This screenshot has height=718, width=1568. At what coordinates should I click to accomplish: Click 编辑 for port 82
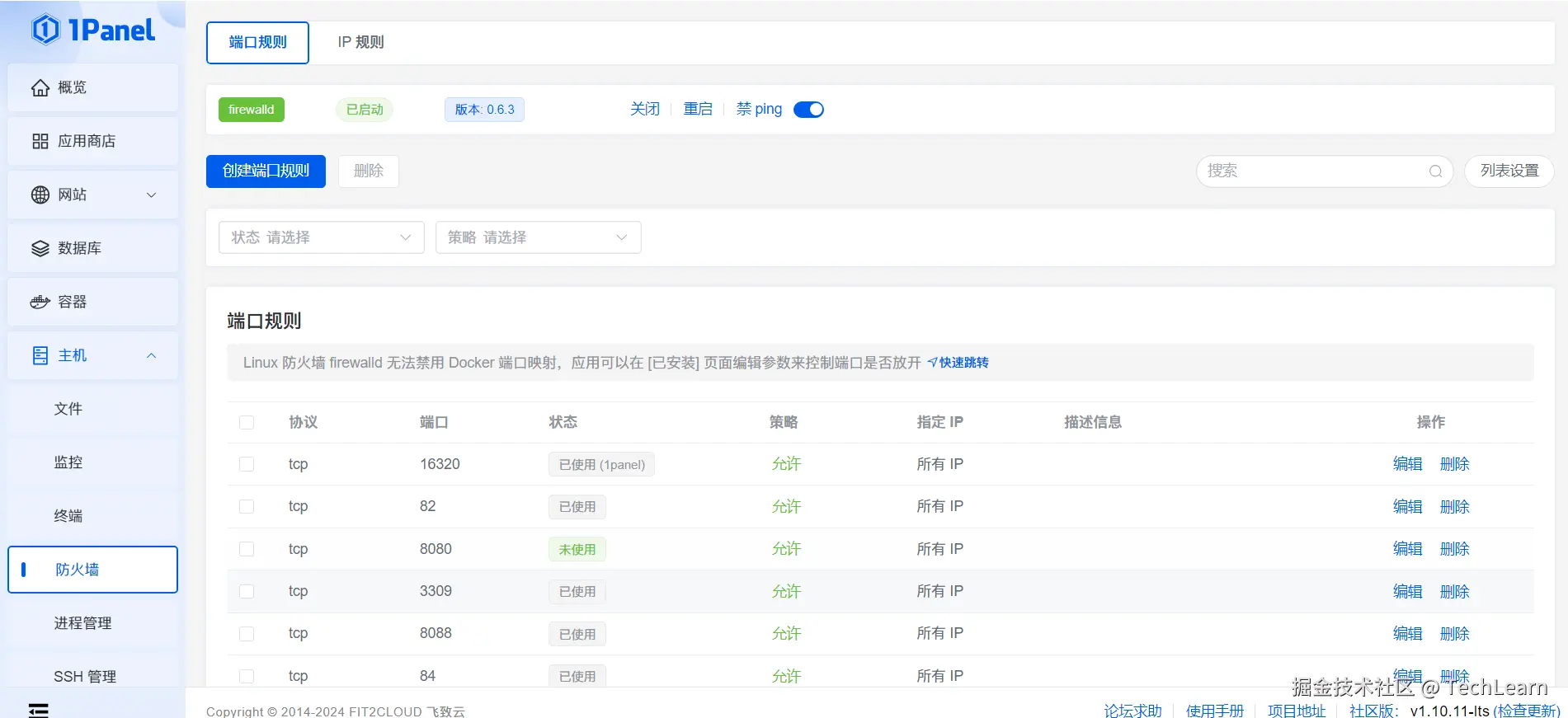(x=1408, y=507)
